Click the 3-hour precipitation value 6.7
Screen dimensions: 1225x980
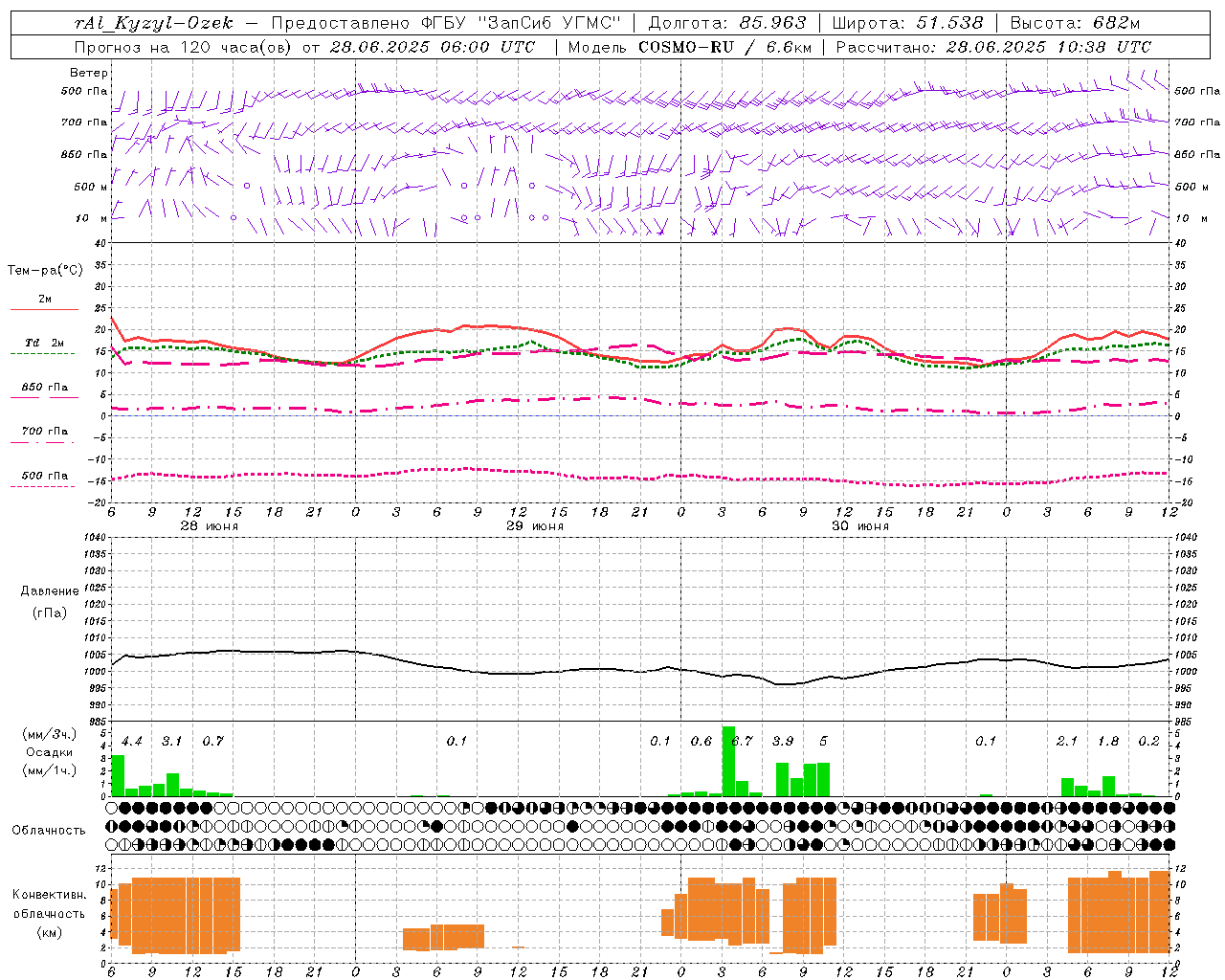coord(743,742)
